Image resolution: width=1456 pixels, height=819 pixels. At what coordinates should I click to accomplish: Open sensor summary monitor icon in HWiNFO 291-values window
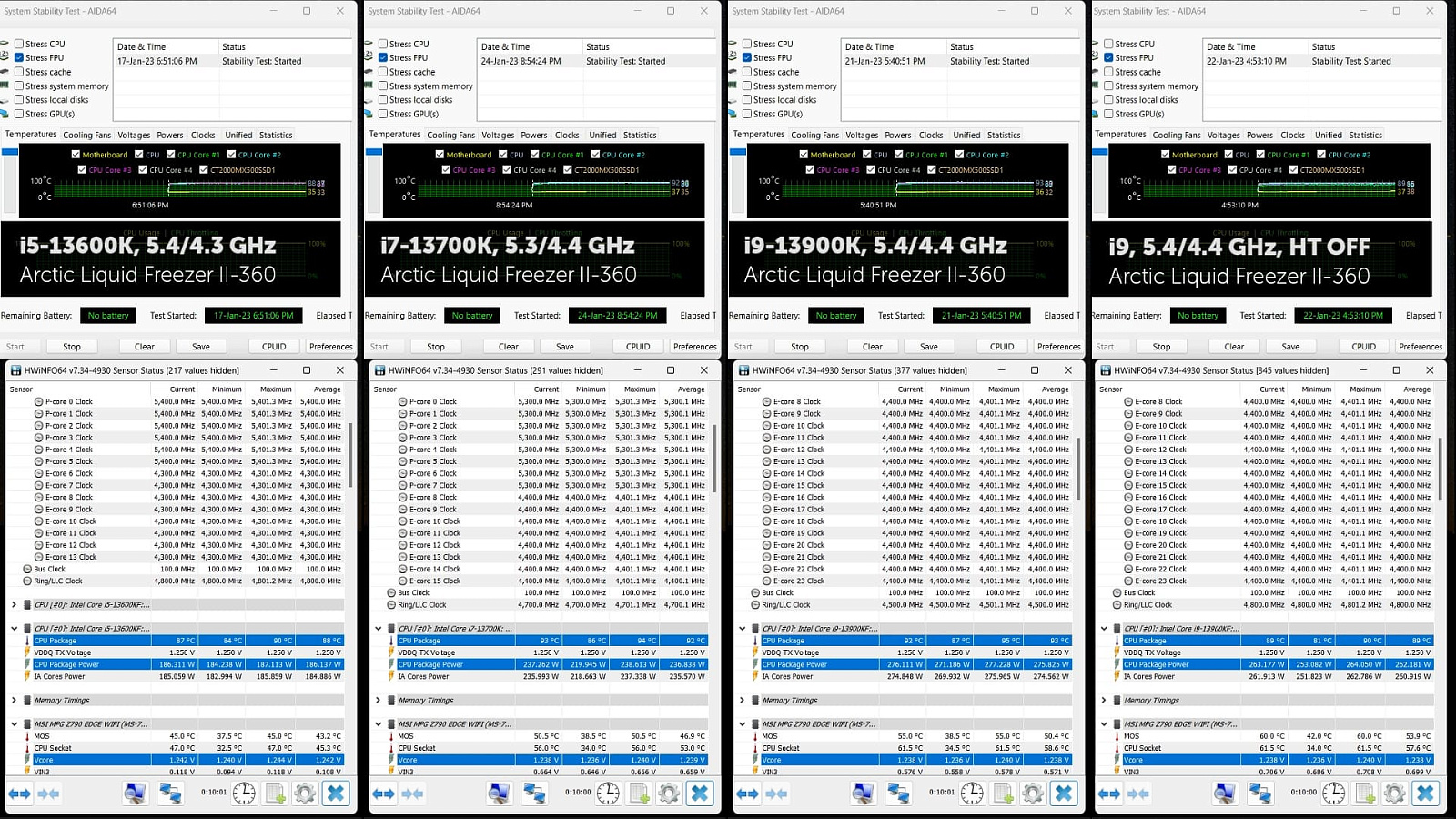[499, 794]
